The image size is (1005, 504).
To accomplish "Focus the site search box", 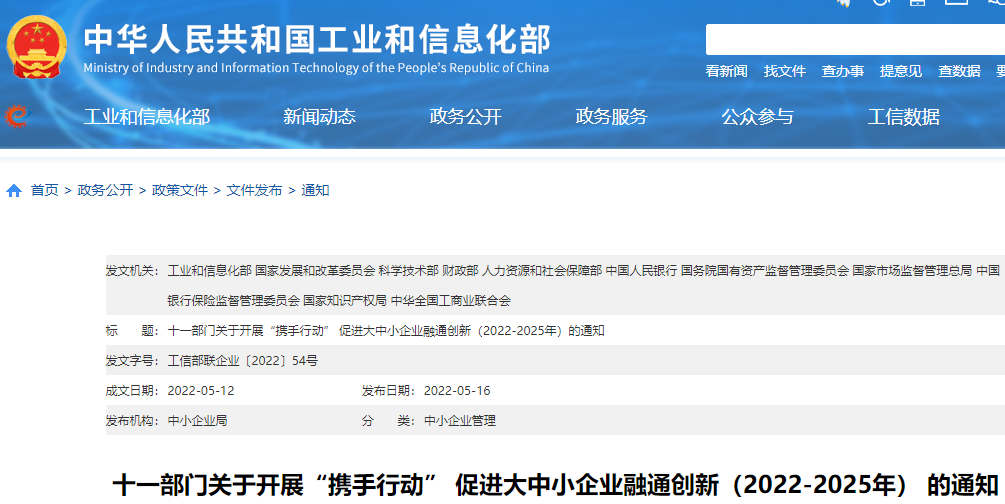I will click(855, 40).
